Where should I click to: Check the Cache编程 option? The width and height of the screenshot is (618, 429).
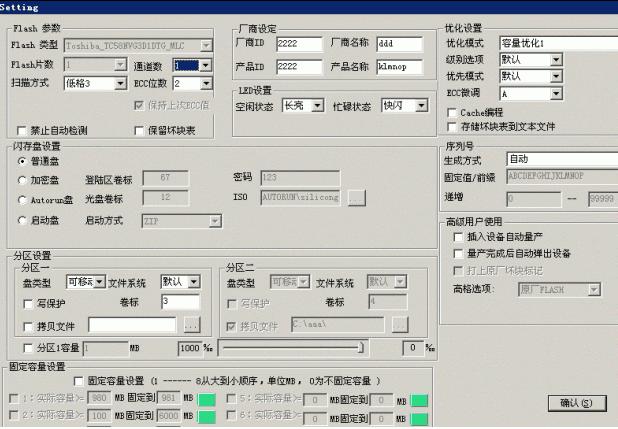point(452,113)
